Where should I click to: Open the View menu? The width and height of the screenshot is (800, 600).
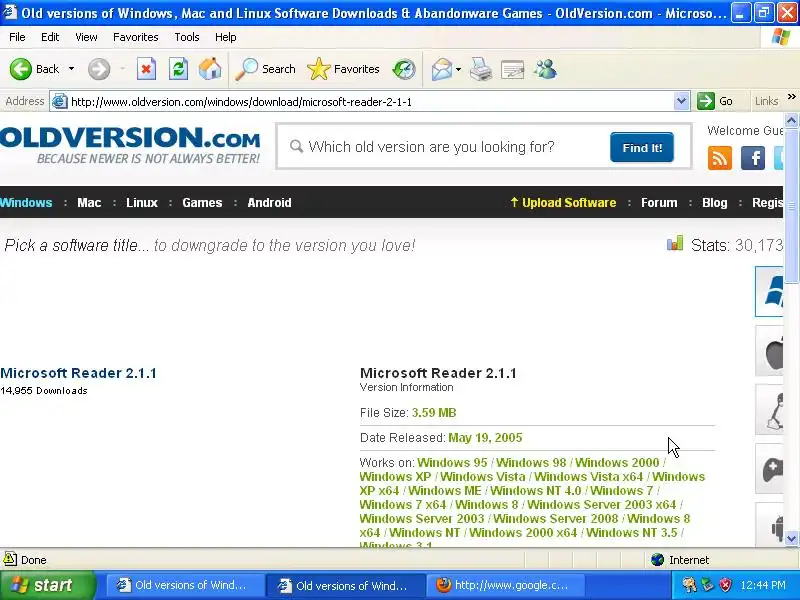[x=86, y=37]
